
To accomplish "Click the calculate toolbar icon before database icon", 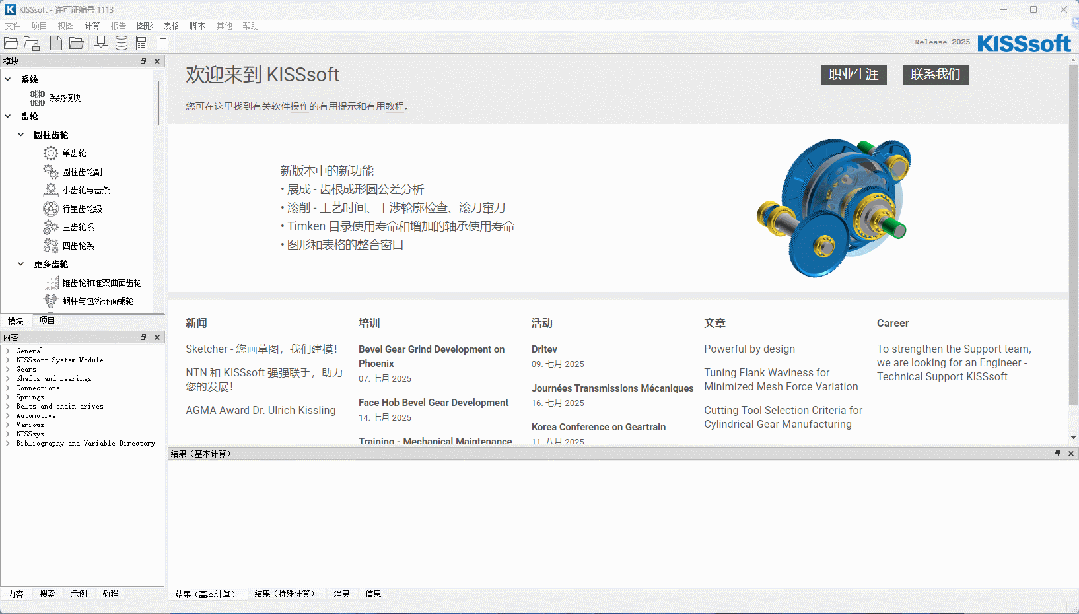I will coord(101,43).
